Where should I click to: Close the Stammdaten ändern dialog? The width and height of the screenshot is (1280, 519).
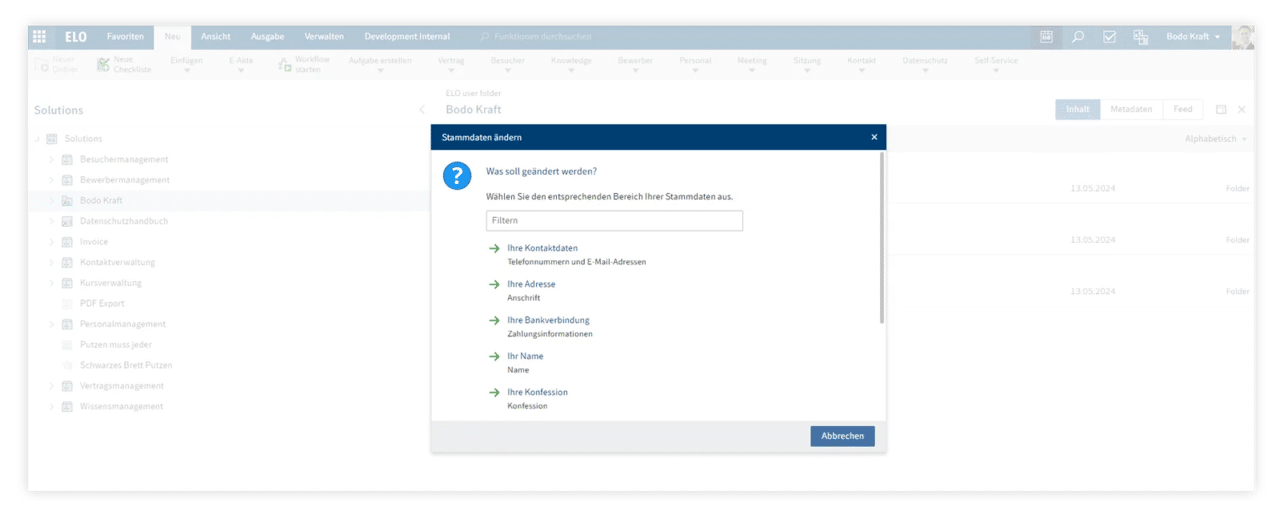coord(874,137)
